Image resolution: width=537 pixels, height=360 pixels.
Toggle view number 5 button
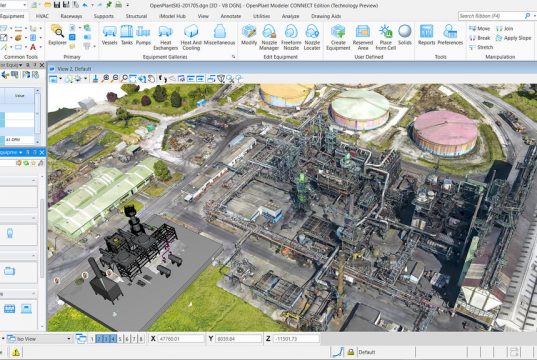click(x=120, y=339)
